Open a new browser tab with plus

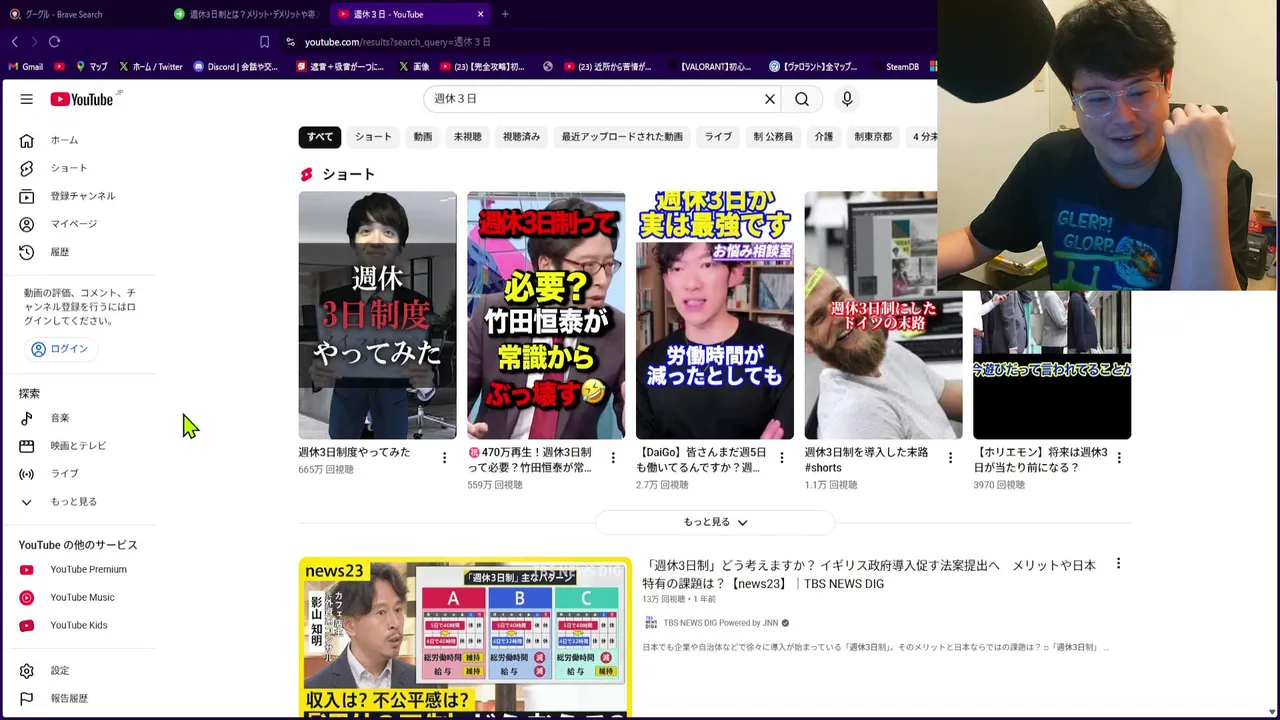pos(505,14)
